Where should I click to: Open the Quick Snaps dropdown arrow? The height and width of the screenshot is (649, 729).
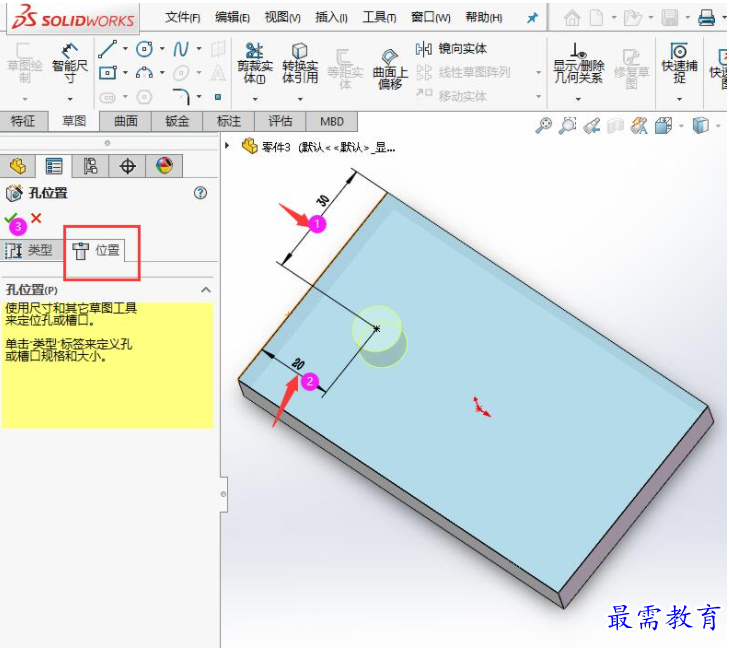tap(679, 99)
